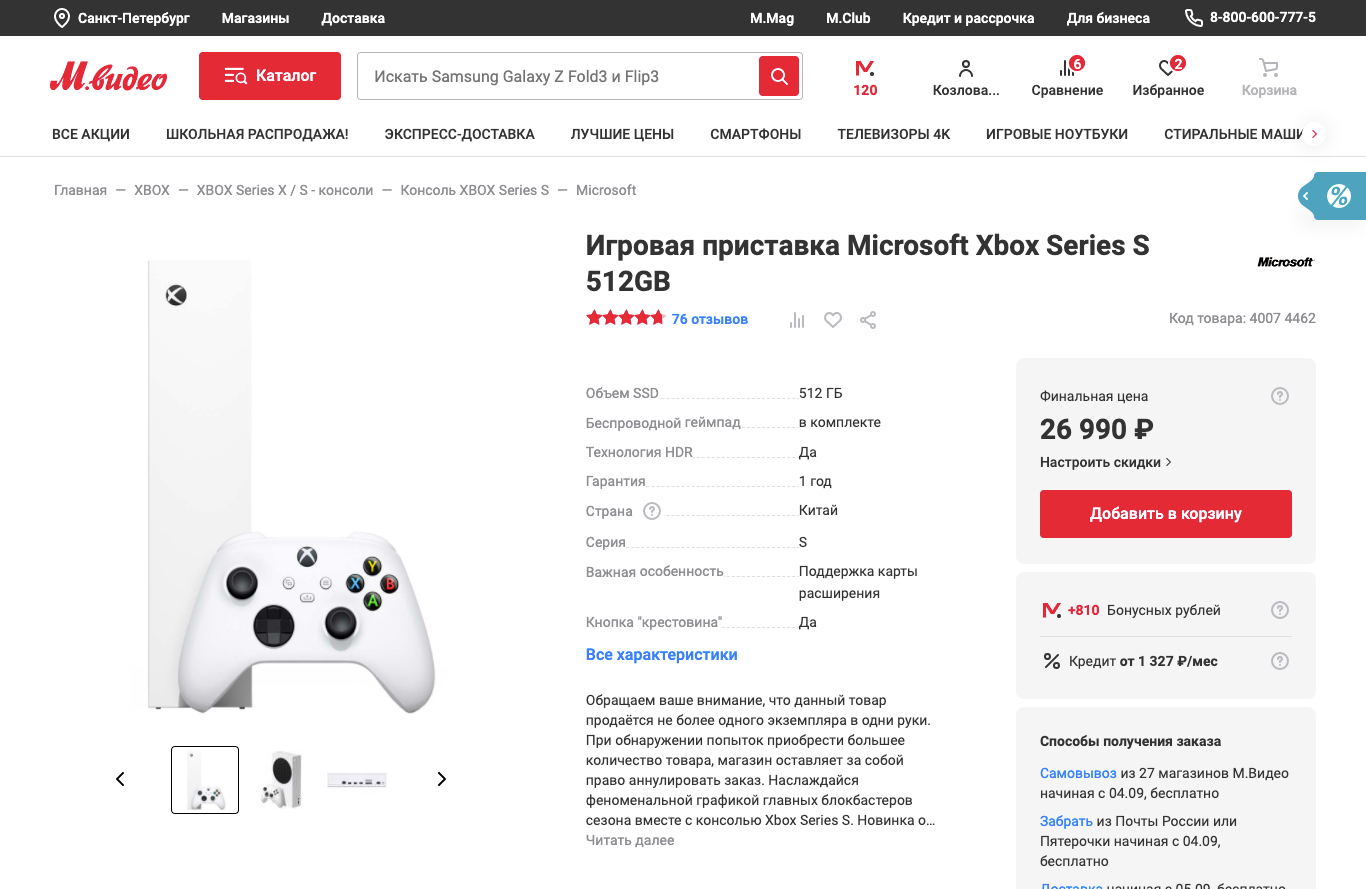
Task: Expand description with Читать далее
Action: (630, 840)
